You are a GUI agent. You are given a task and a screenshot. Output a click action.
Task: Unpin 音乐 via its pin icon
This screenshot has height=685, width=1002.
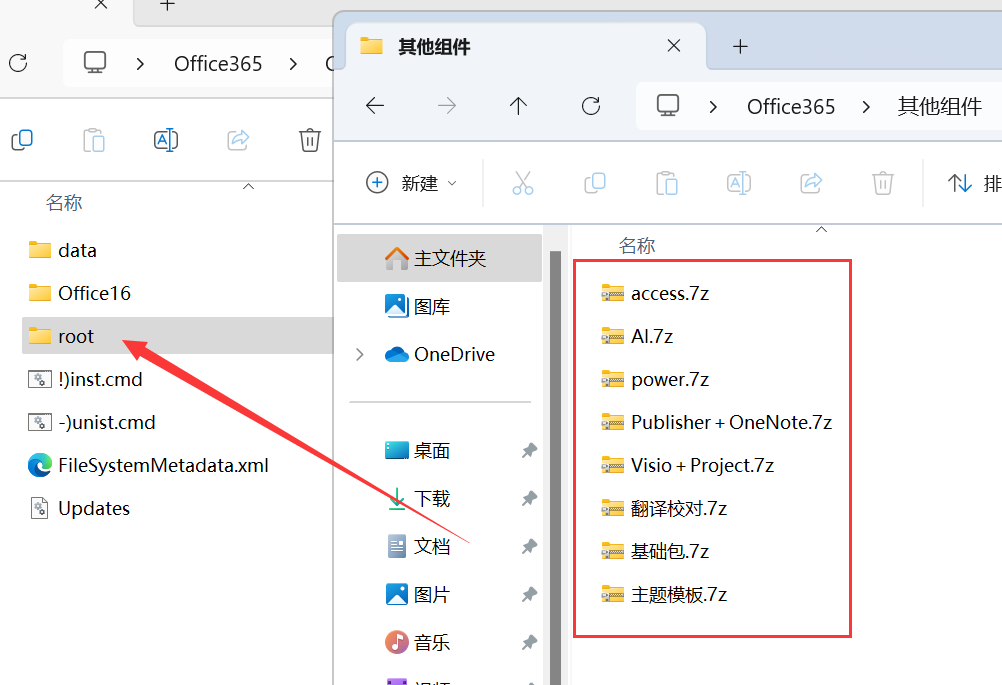click(x=529, y=642)
